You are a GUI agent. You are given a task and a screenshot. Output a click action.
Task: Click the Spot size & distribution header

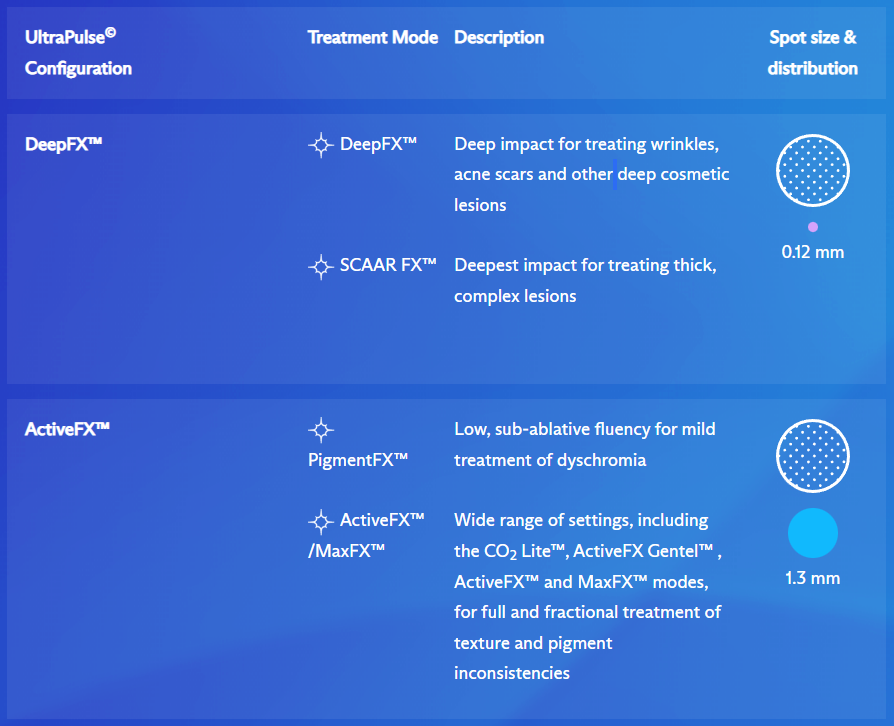point(812,53)
